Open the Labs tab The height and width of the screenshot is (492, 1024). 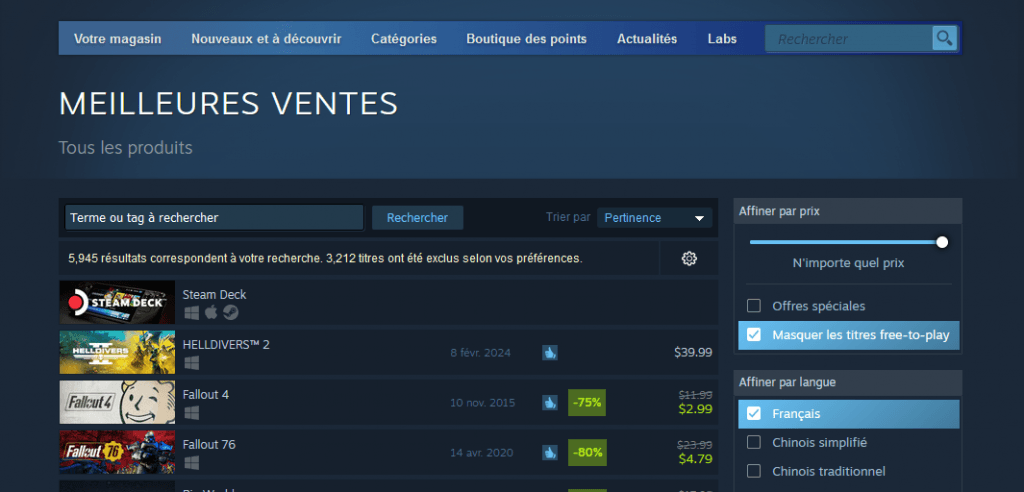[722, 39]
